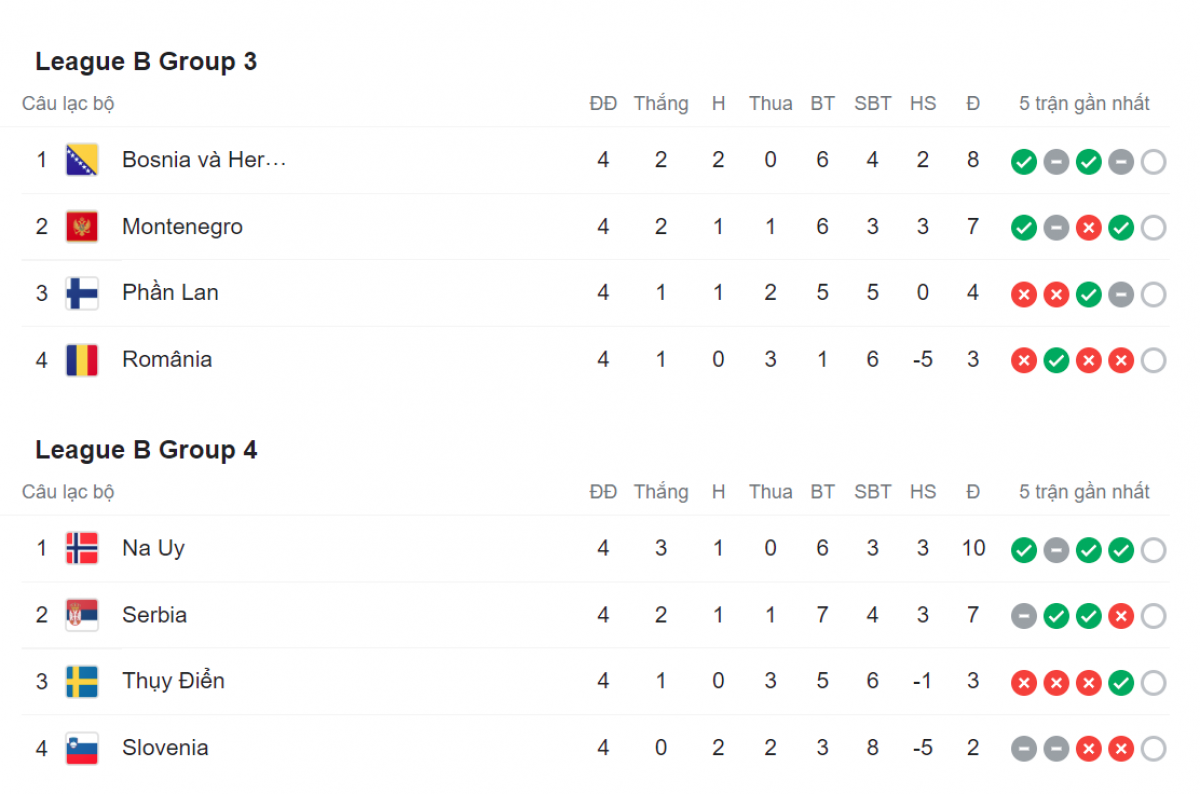The image size is (1200, 794).
Task: Click the Slovenia flag icon
Action: click(82, 748)
